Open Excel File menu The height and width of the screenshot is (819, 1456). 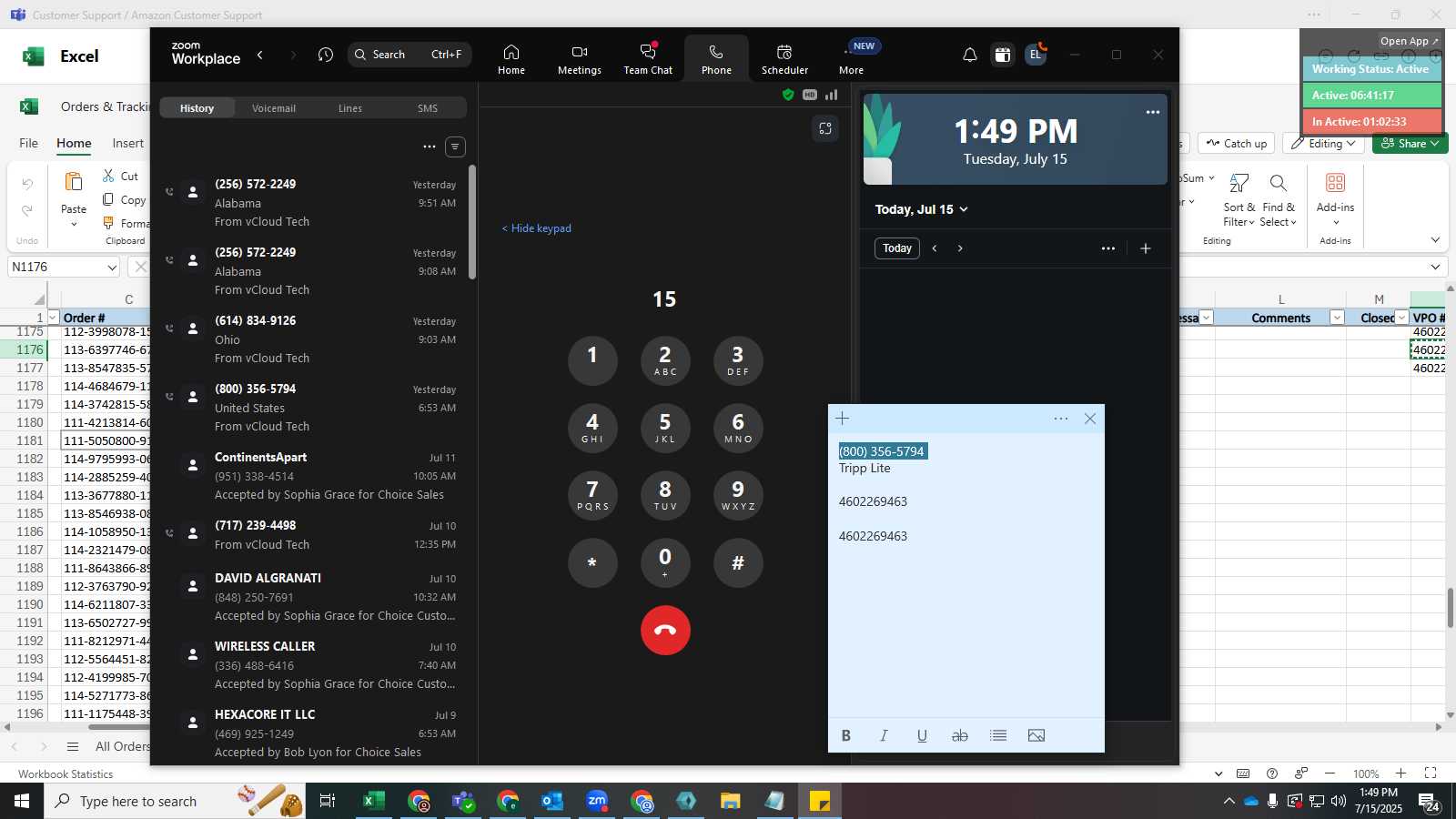[29, 144]
